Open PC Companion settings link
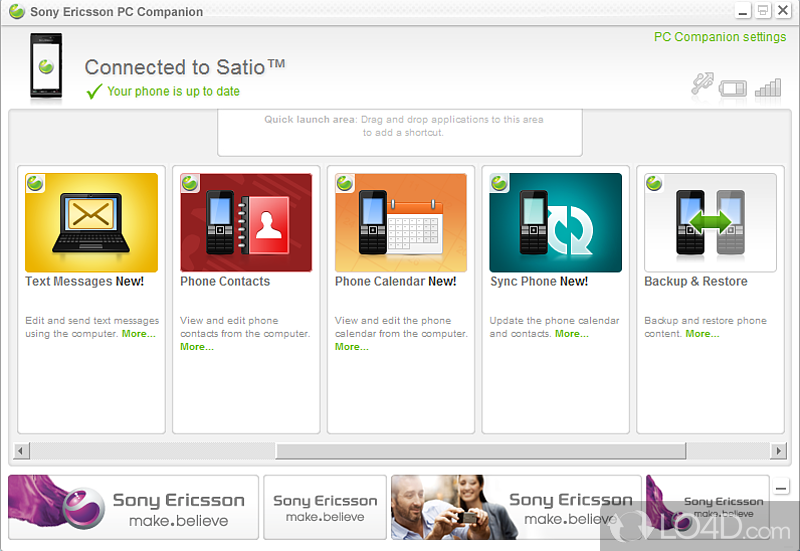The height and width of the screenshot is (551, 800). [x=720, y=37]
